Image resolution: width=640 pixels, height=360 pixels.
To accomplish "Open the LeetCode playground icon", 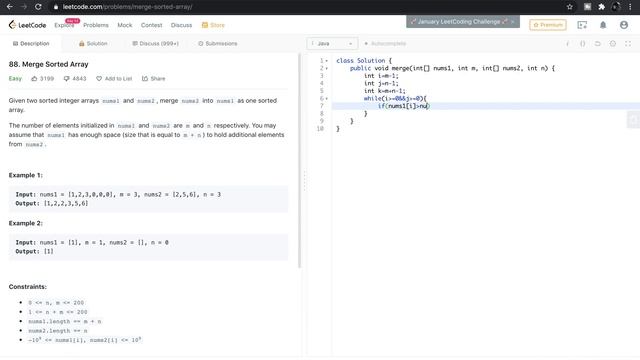I will click(x=582, y=25).
